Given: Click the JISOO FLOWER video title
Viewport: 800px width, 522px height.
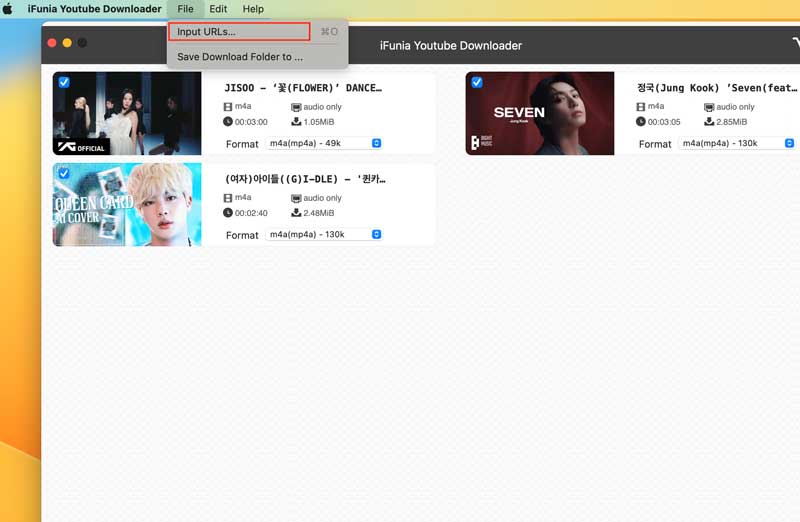Looking at the screenshot, I should pos(304,87).
